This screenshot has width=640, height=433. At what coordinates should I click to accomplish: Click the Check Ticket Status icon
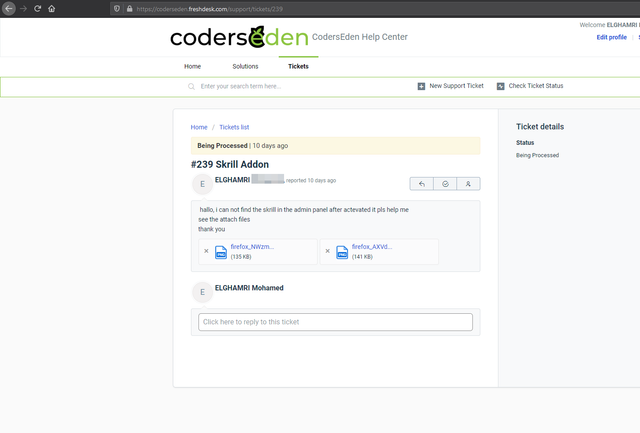click(500, 86)
